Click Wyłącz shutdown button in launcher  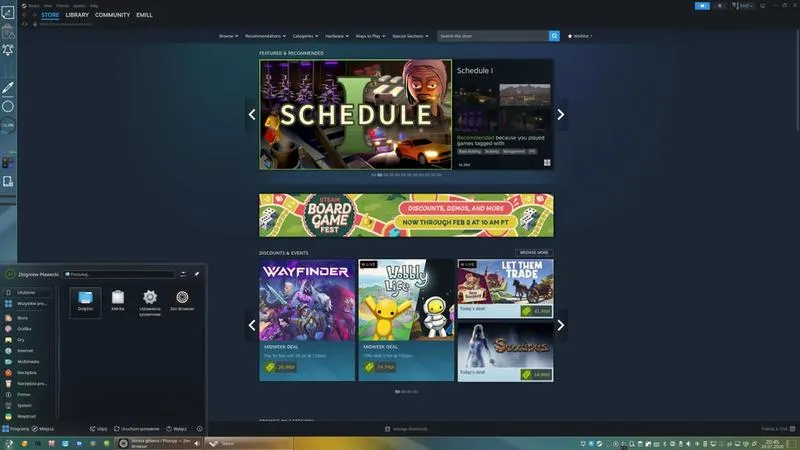(x=177, y=429)
